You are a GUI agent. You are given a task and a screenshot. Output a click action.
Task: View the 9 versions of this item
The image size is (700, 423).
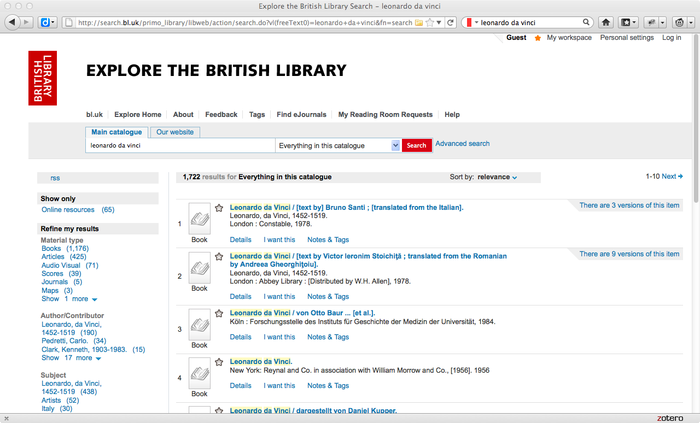coord(629,254)
